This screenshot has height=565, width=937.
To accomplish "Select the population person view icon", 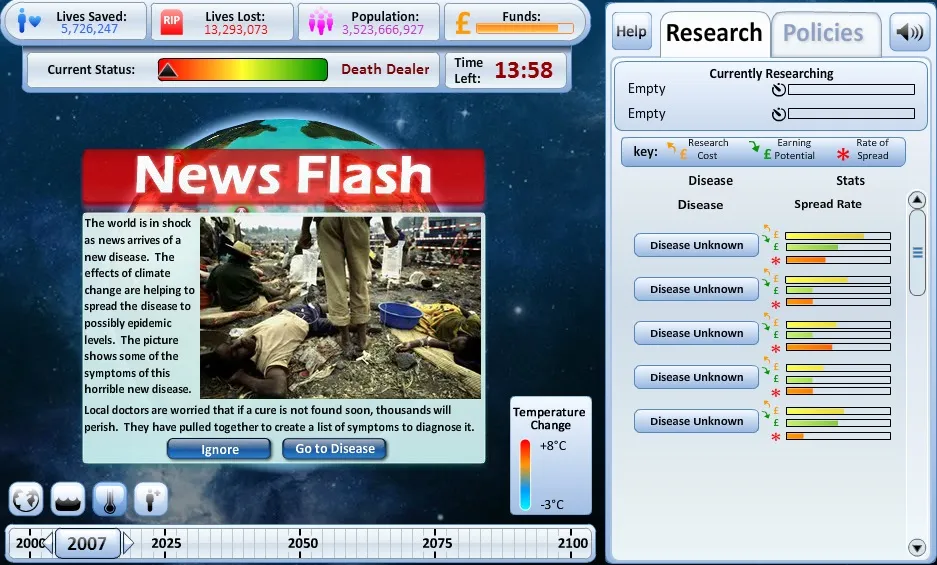I will [151, 499].
